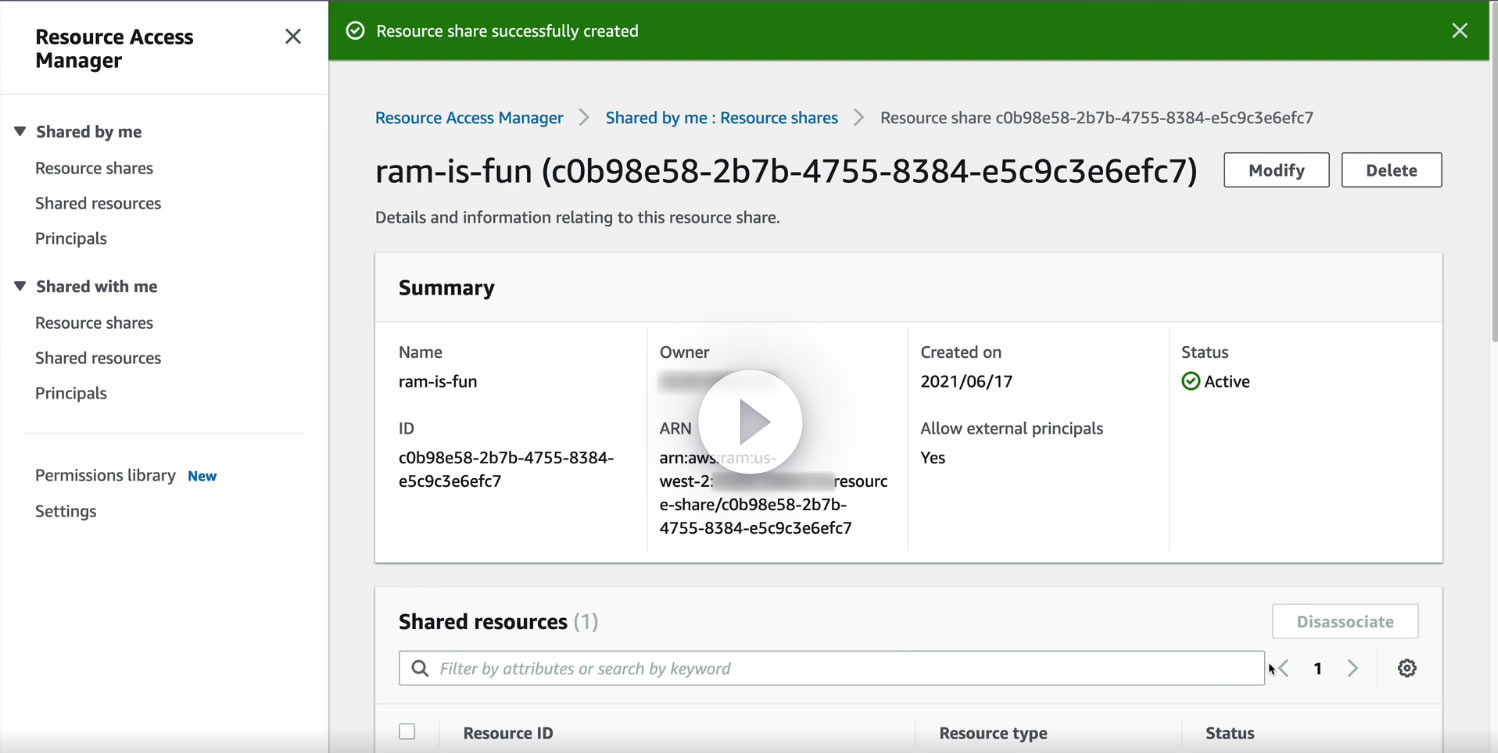Open Shared resources under Shared with me
Viewport: 1498px width, 753px height.
tap(98, 358)
